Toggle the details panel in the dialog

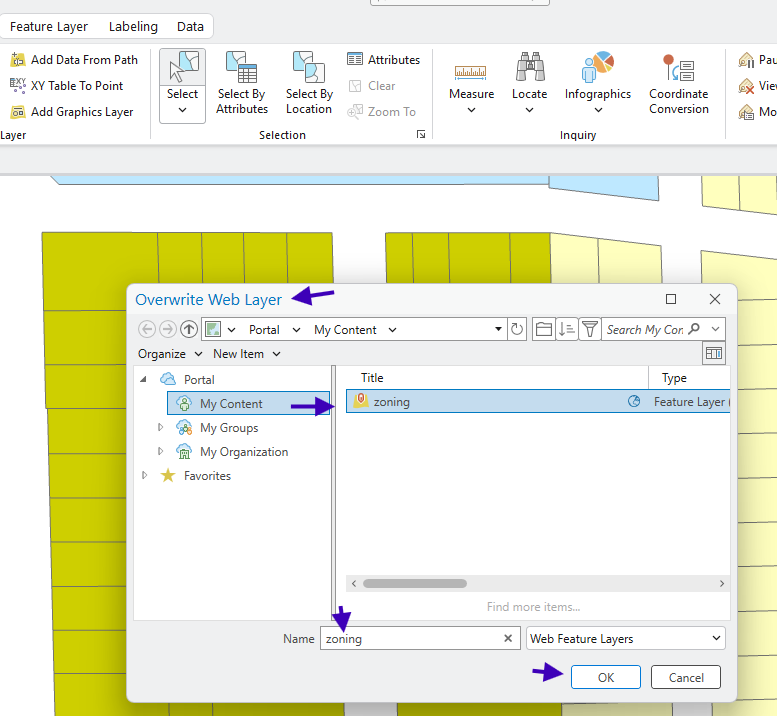pyautogui.click(x=713, y=354)
